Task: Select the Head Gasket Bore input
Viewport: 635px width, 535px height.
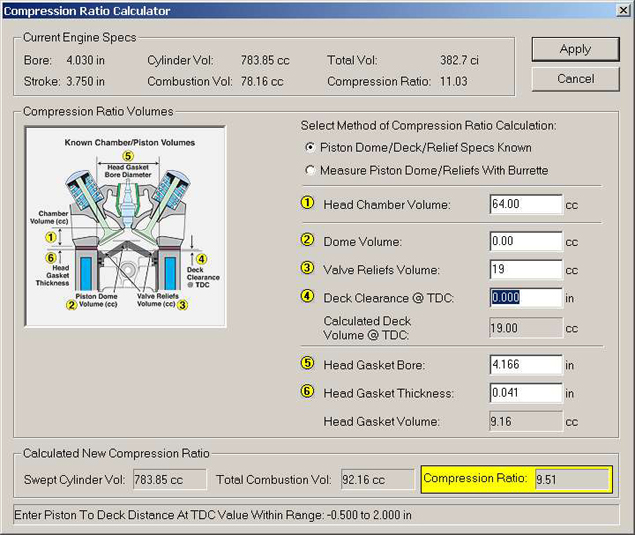Action: (x=526, y=365)
